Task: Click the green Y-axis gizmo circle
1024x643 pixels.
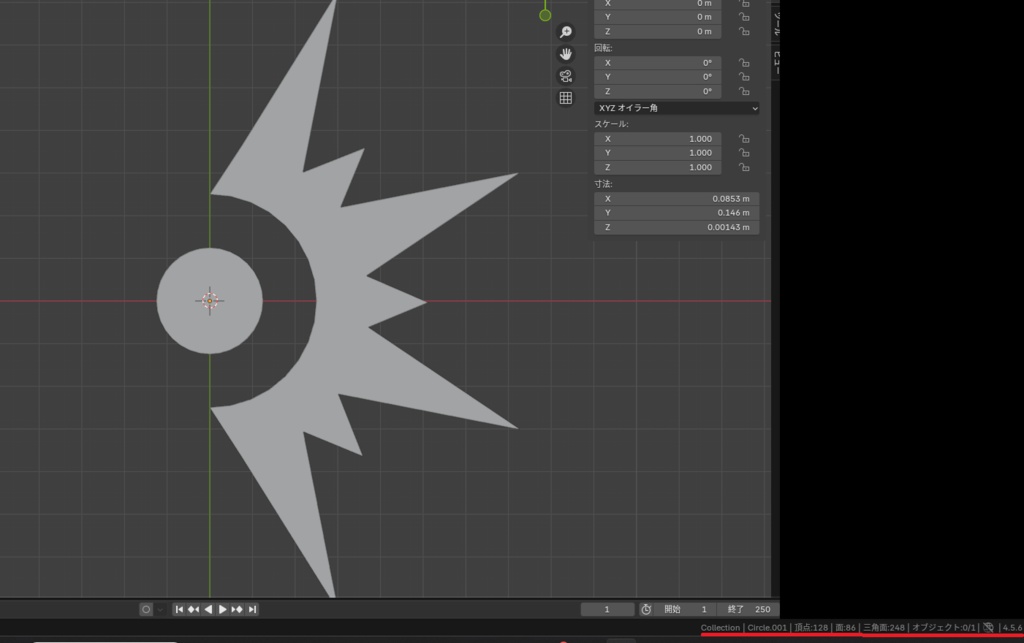Action: 545,15
